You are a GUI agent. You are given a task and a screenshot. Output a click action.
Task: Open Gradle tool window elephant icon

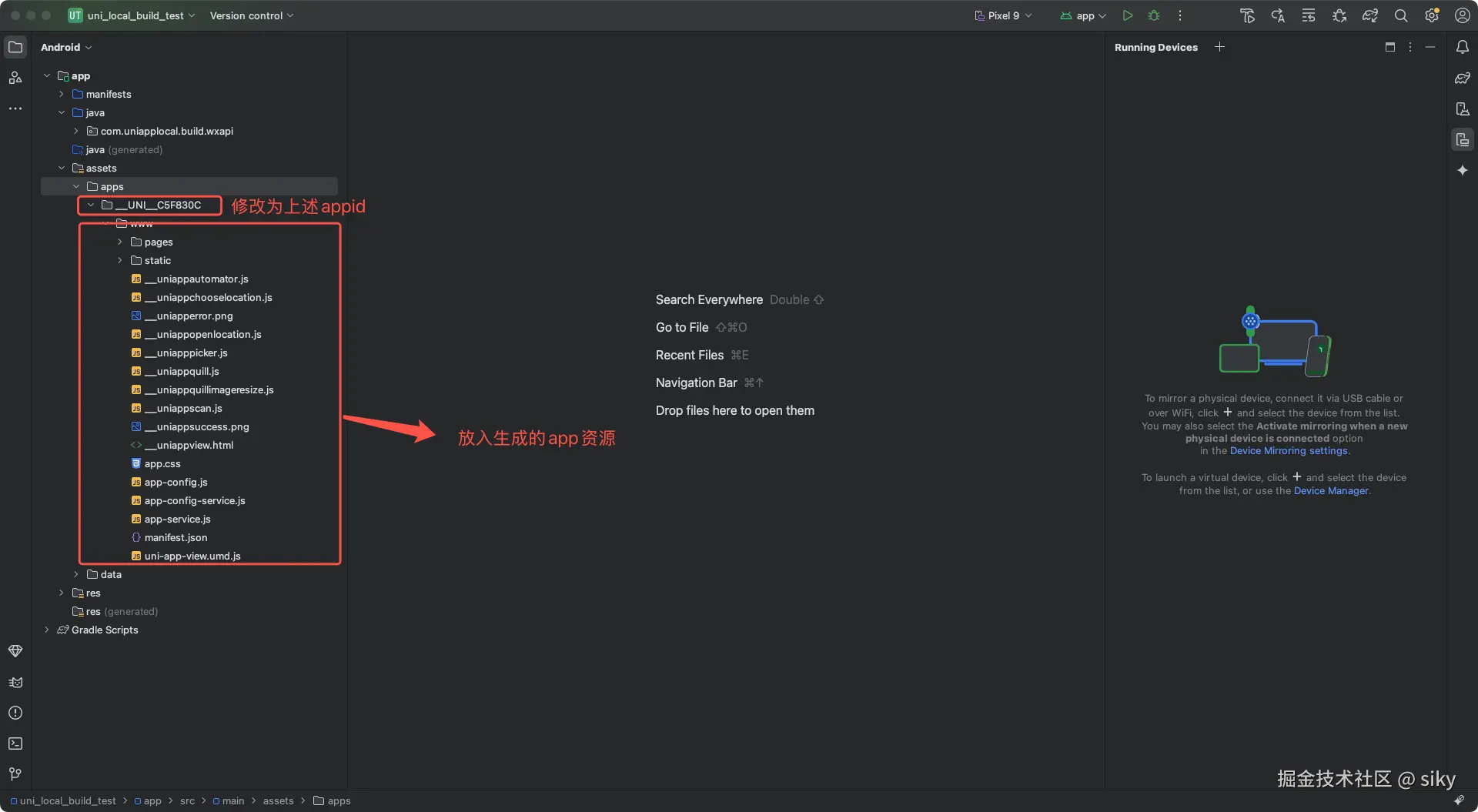tap(1463, 78)
